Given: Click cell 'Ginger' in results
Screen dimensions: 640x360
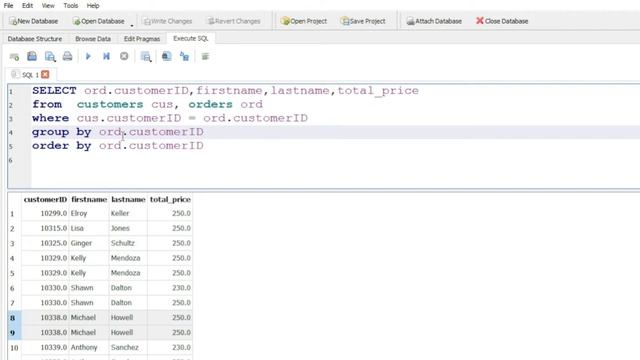Looking at the screenshot, I should click(89, 243).
